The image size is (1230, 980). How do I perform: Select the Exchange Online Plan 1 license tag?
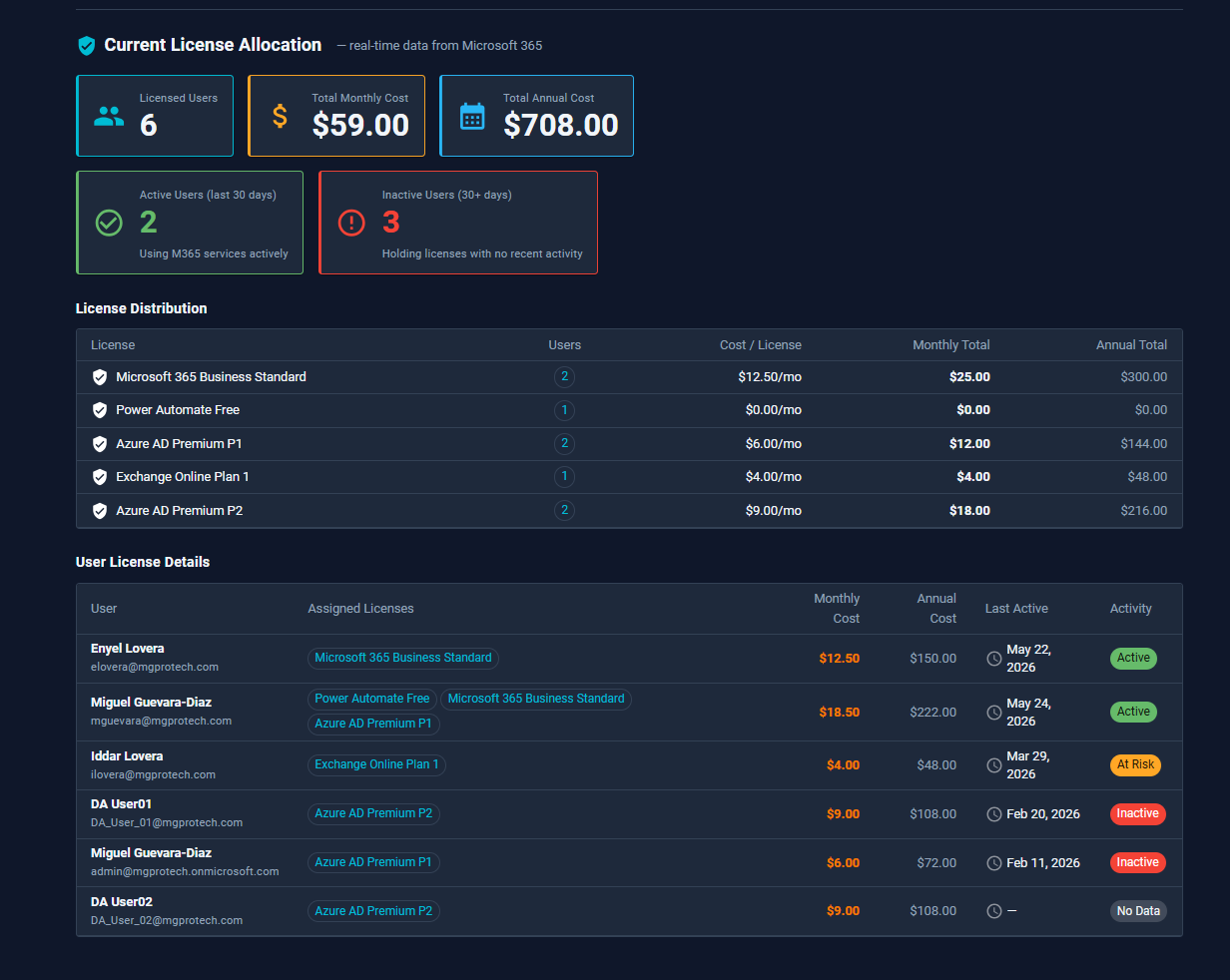coord(376,764)
